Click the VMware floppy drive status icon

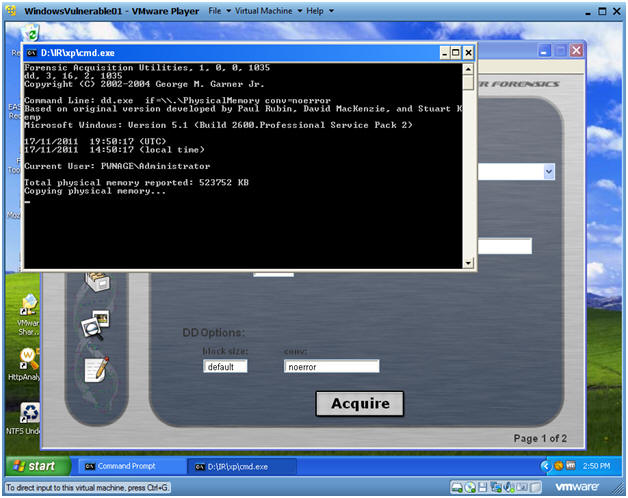point(483,488)
